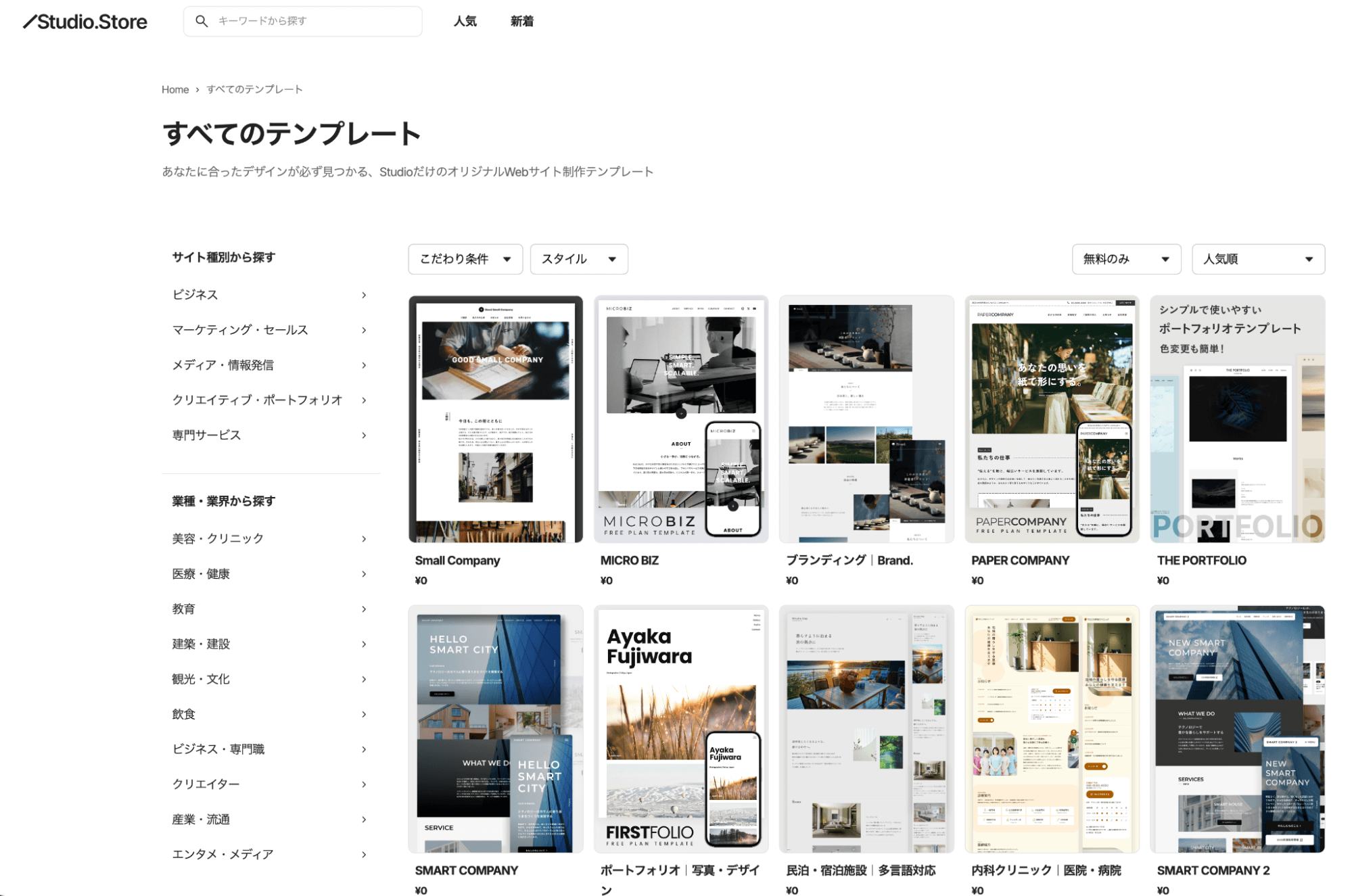The image size is (1352, 896).
Task: Open the SMART COMPANY 2 template
Action: tap(1238, 730)
